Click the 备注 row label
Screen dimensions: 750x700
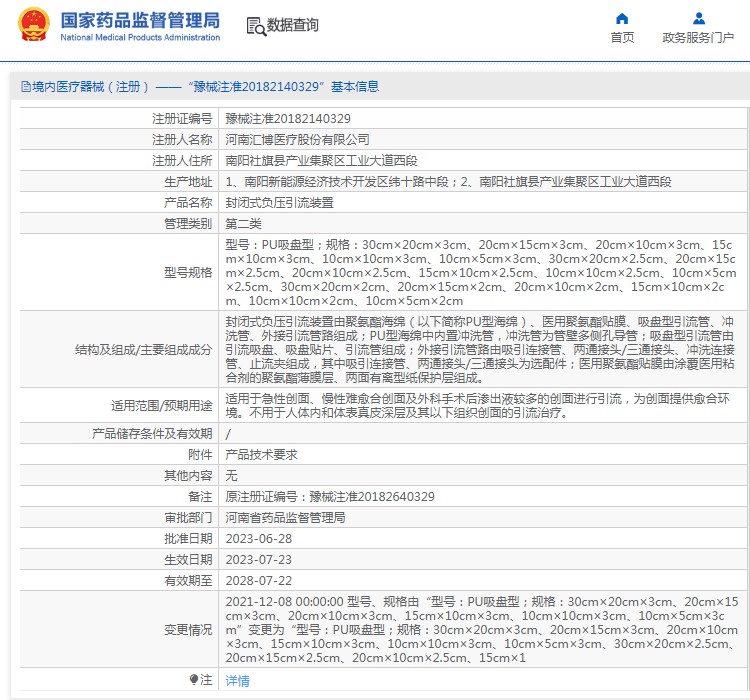[x=200, y=497]
